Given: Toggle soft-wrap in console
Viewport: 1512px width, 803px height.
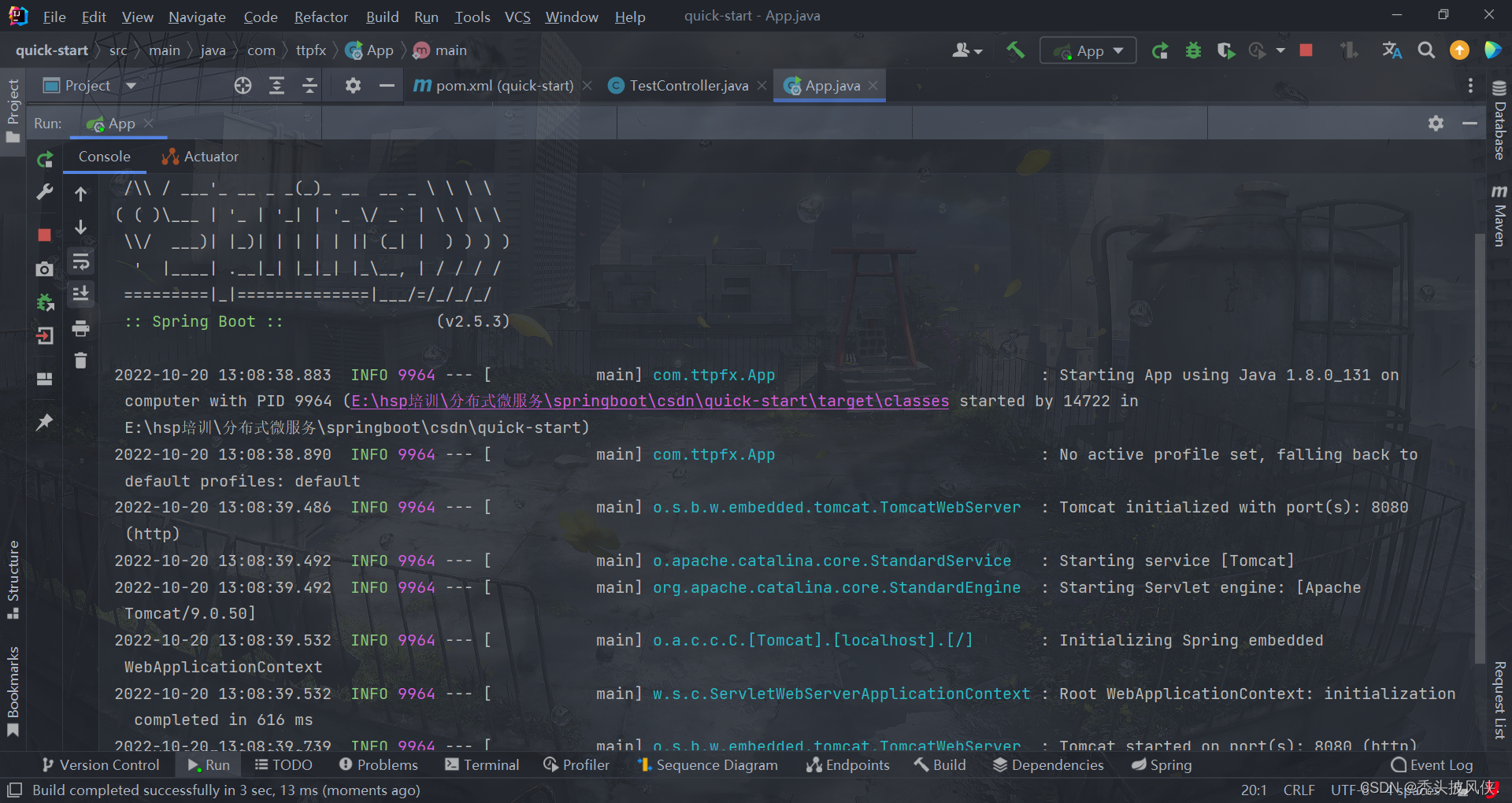Looking at the screenshot, I should 80,261.
